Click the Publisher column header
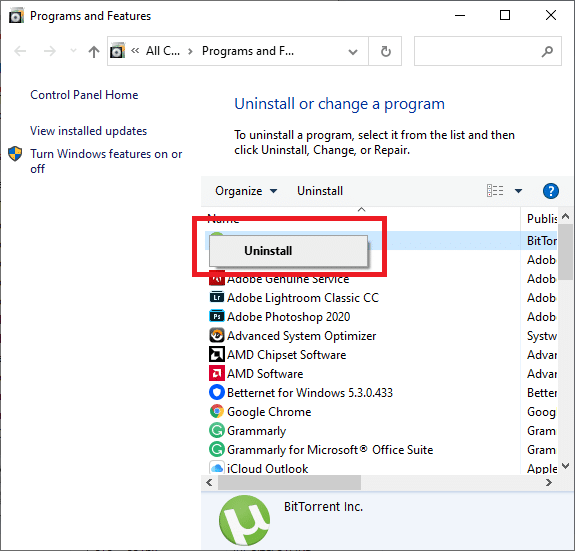The width and height of the screenshot is (575, 551). click(541, 218)
